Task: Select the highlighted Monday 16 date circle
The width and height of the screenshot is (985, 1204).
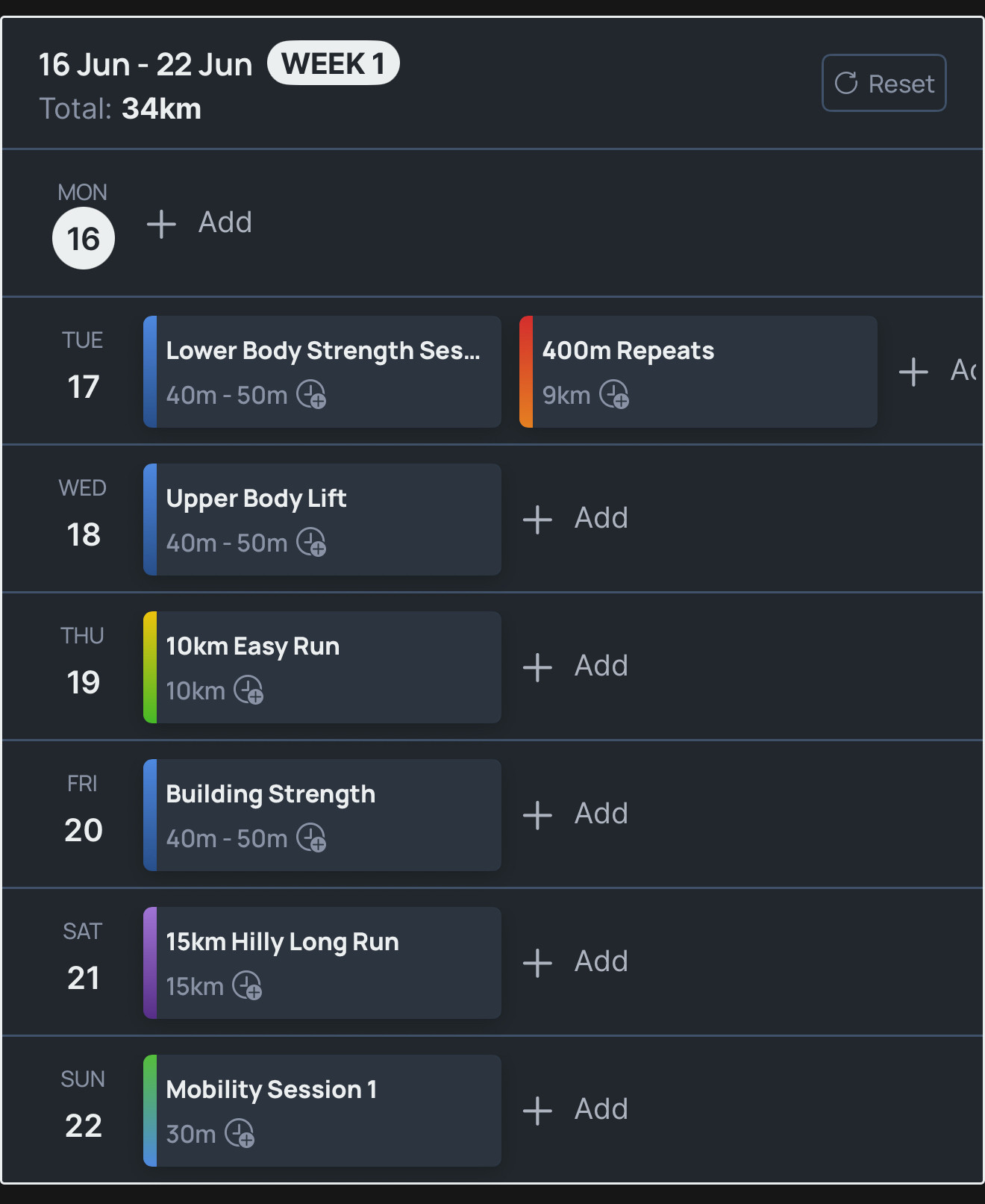Action: [x=84, y=239]
